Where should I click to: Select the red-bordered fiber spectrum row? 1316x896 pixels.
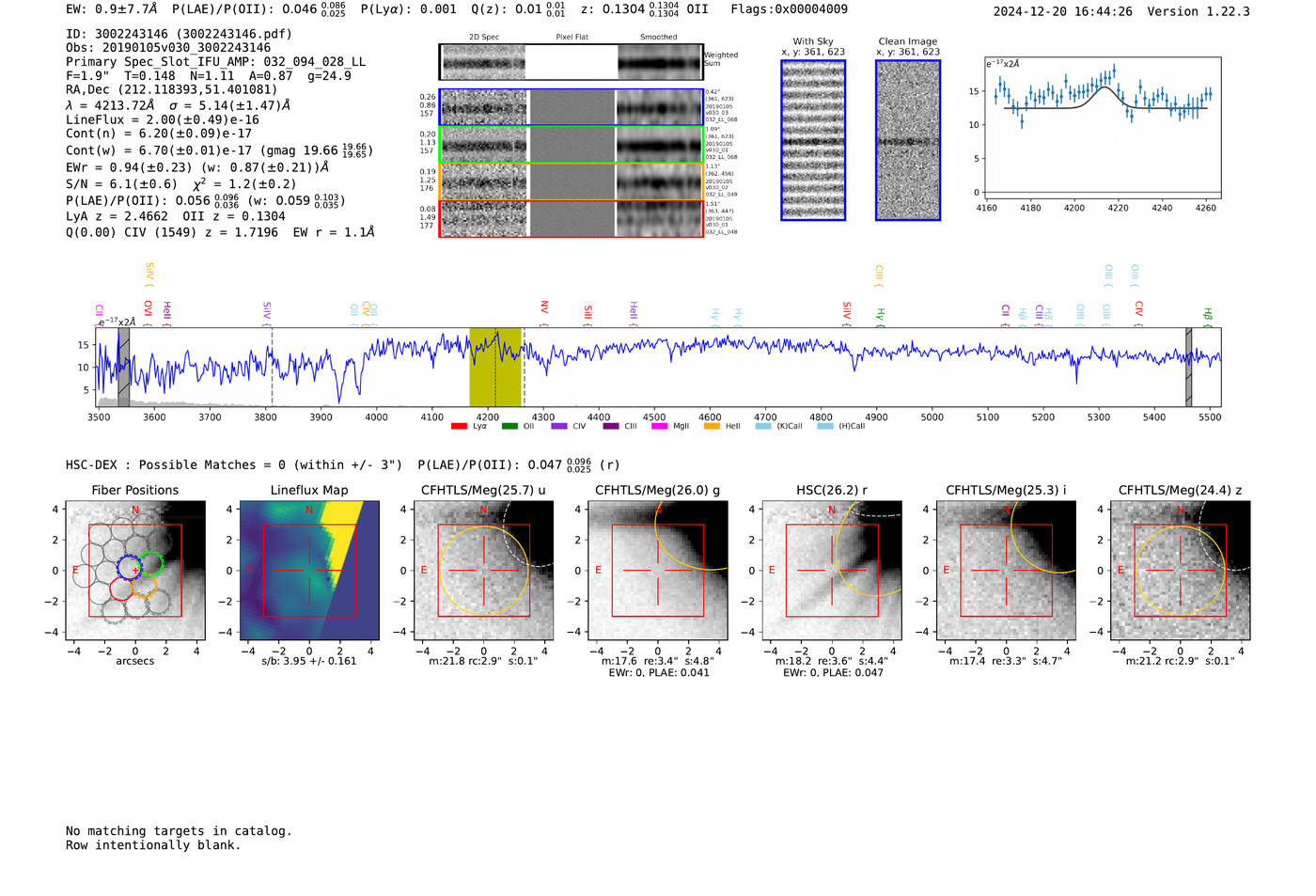click(571, 218)
